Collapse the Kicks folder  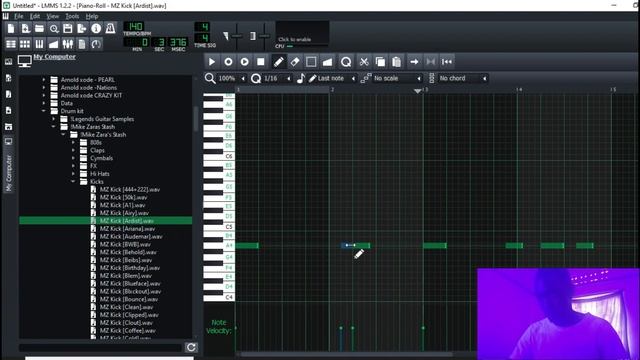click(x=73, y=182)
